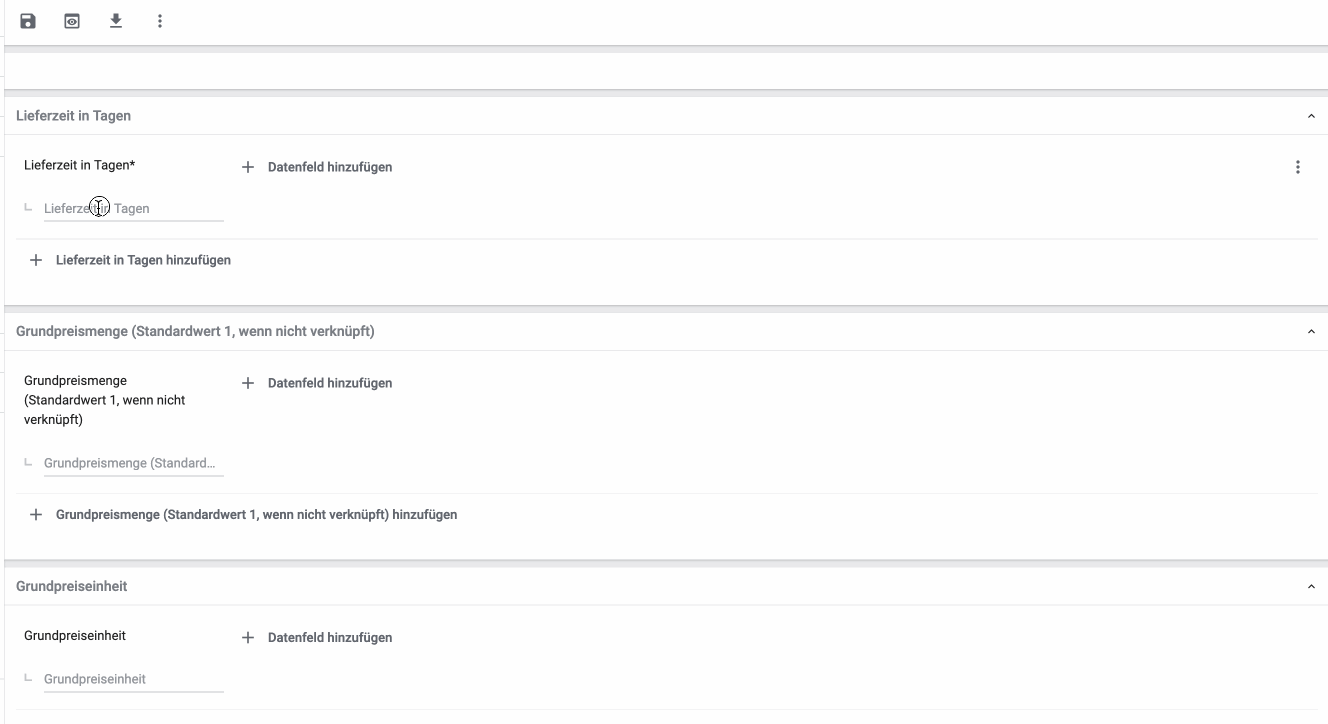Focus the Grundpreismenge (Standard… input field
The height and width of the screenshot is (724, 1328).
click(x=133, y=464)
